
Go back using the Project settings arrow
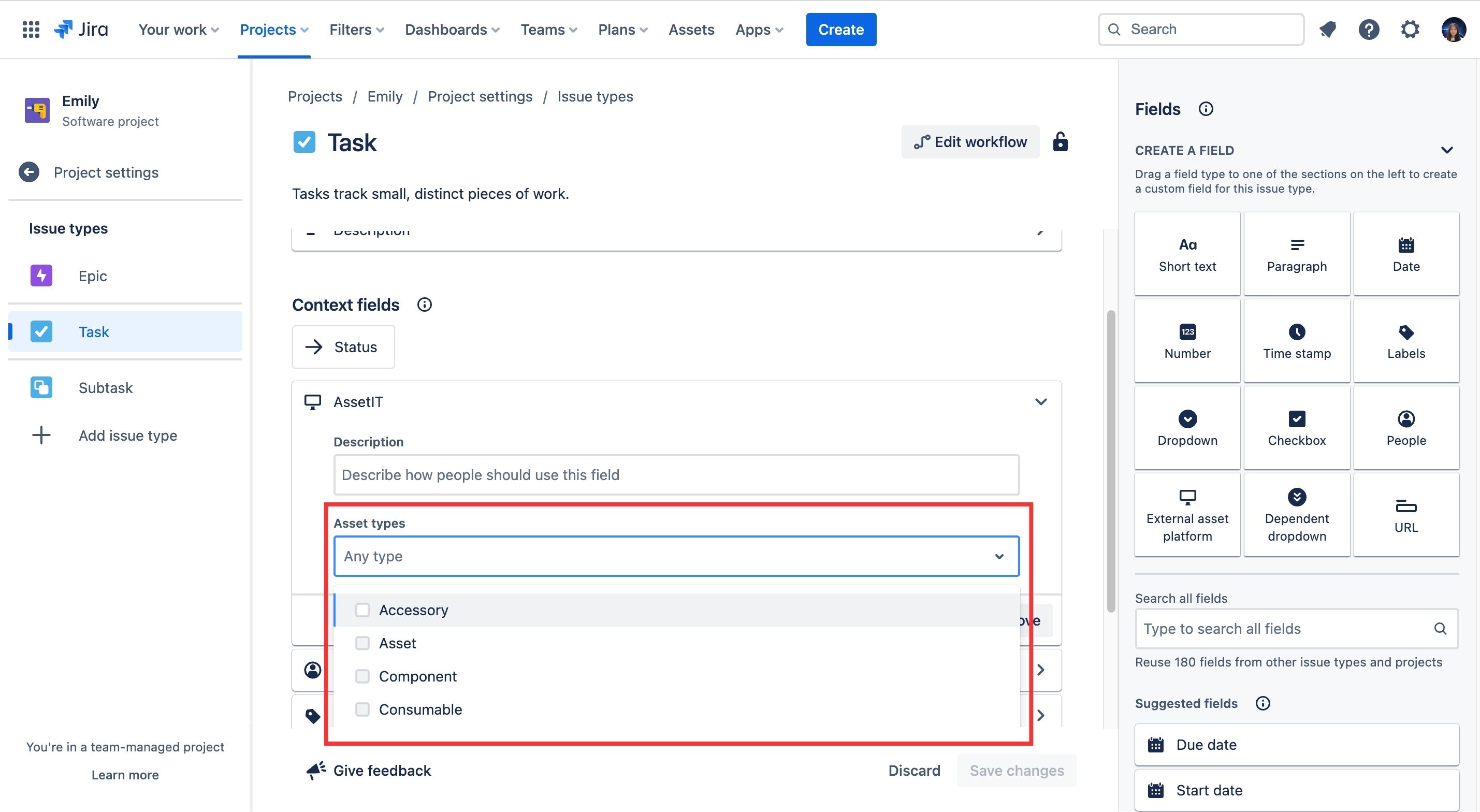tap(28, 172)
